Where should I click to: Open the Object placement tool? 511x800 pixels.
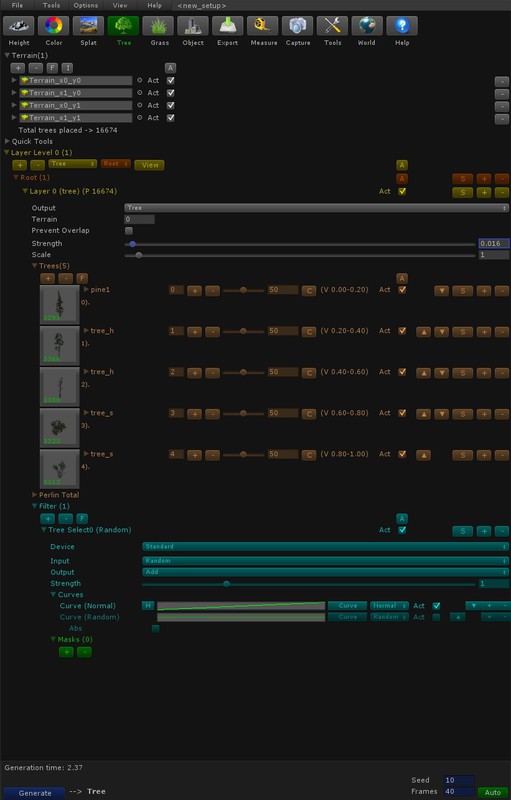click(x=193, y=26)
